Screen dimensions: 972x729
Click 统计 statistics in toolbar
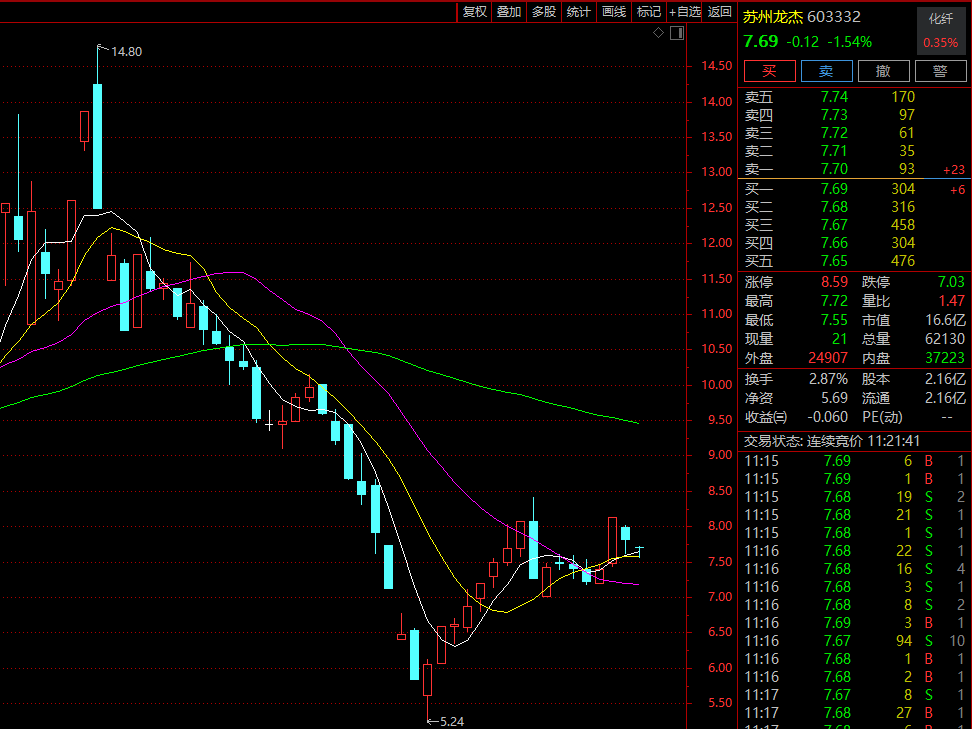[579, 12]
